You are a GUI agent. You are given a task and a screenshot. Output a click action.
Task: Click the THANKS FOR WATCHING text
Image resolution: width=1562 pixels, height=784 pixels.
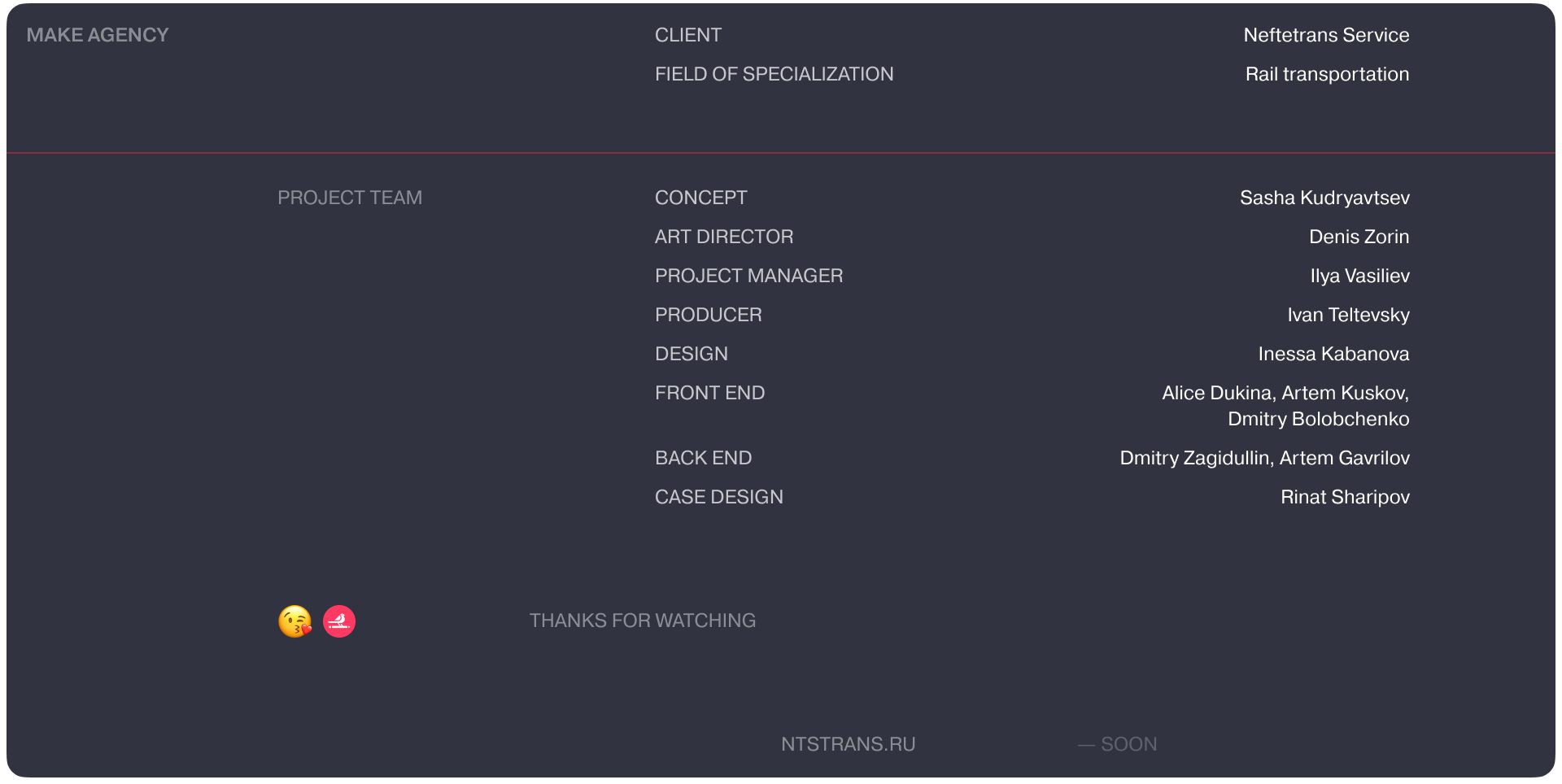point(643,621)
